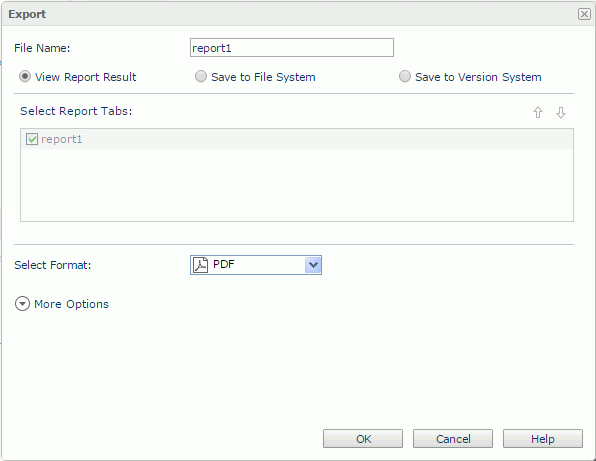Close the Export dialog

(584, 14)
